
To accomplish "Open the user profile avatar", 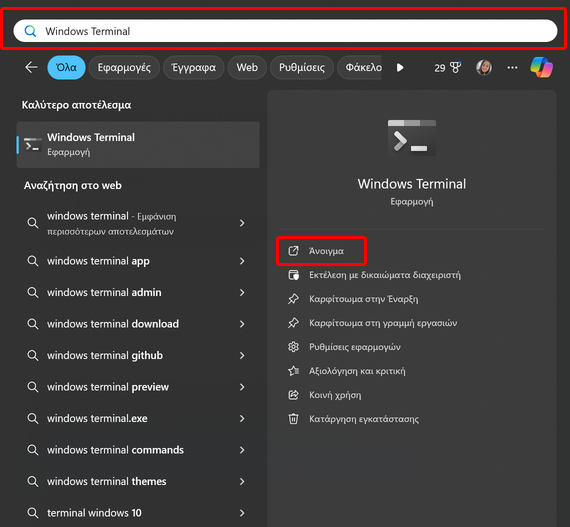I will coord(484,68).
